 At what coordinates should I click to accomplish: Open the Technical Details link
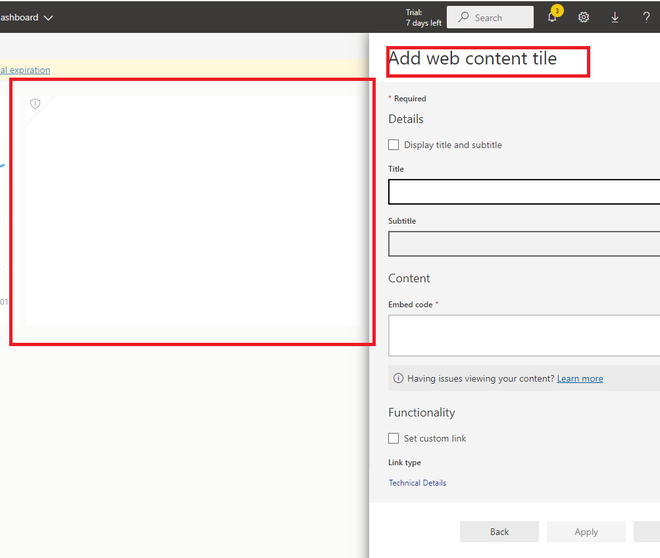click(417, 483)
